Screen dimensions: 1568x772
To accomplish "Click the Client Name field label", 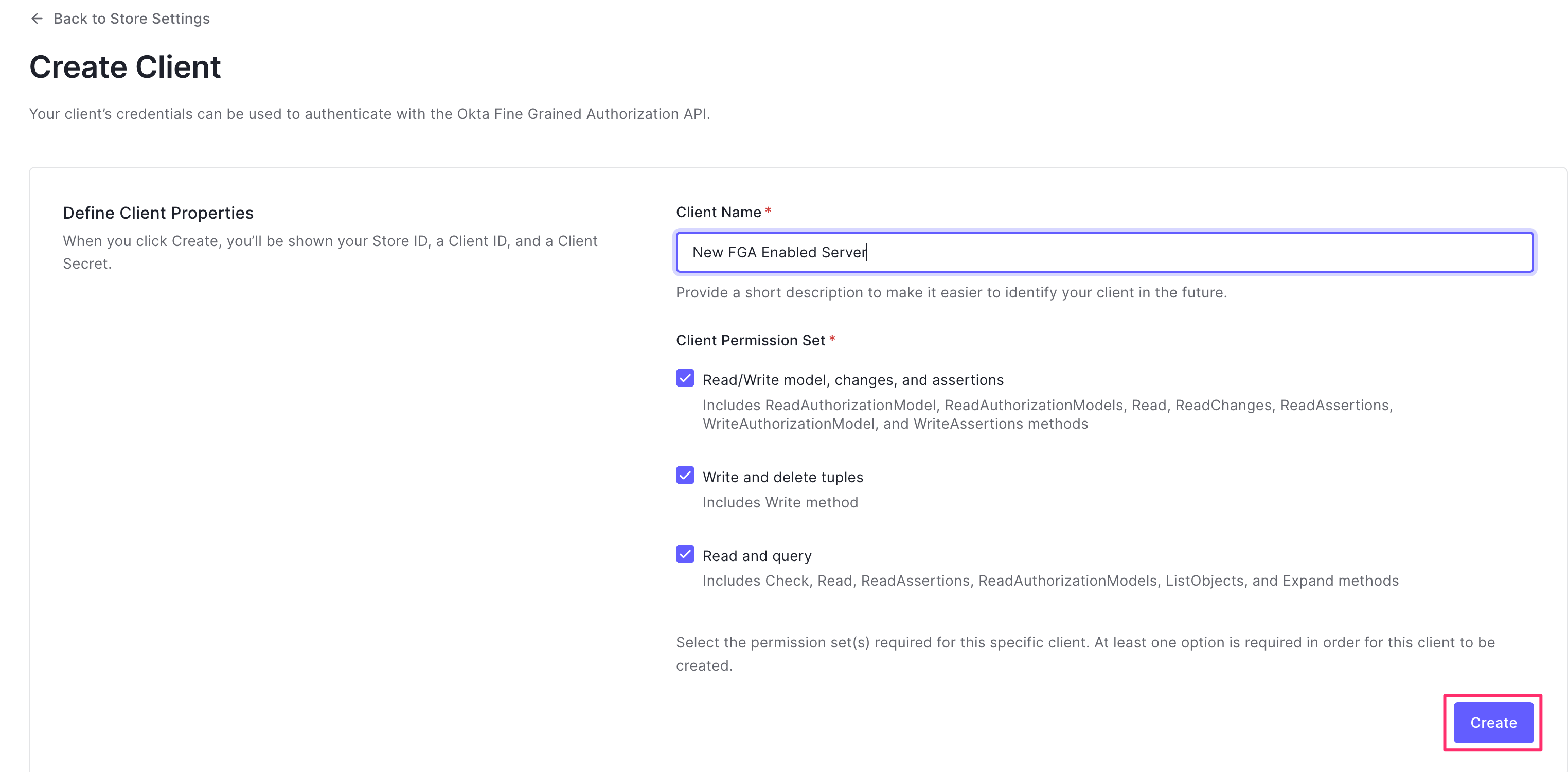I will point(718,212).
